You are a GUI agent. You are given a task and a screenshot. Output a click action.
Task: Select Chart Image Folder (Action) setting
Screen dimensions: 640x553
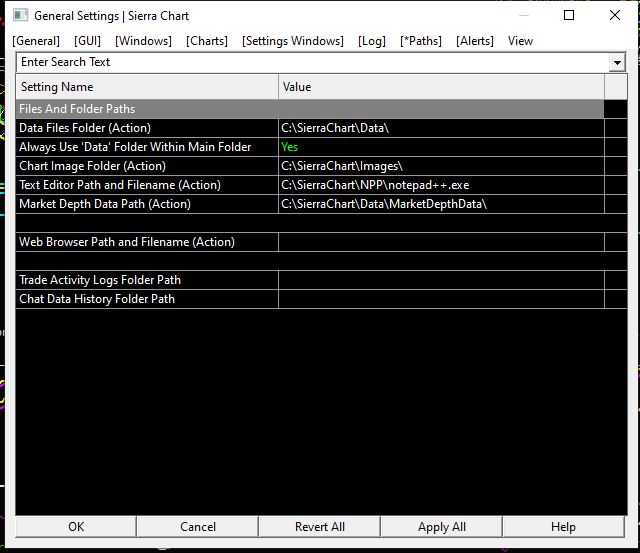coord(147,166)
